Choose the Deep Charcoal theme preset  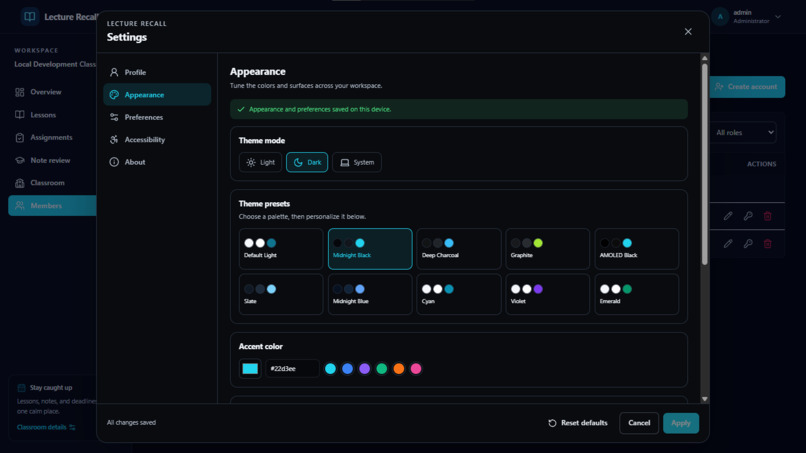459,249
